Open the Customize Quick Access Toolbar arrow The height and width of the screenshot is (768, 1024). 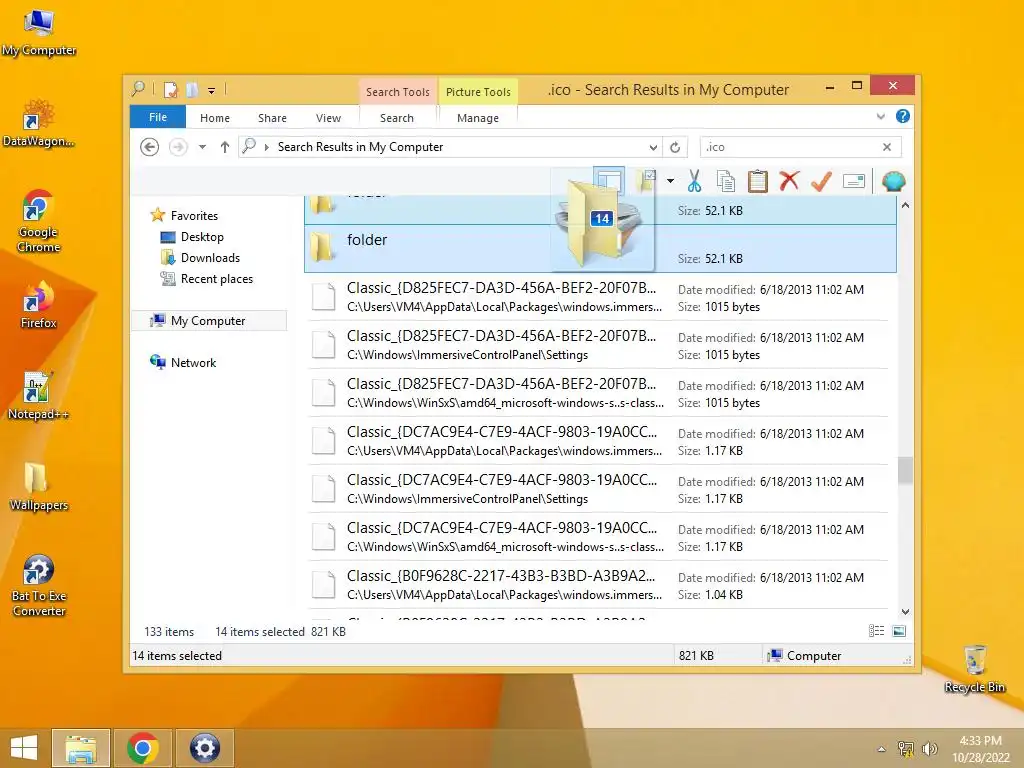point(211,91)
